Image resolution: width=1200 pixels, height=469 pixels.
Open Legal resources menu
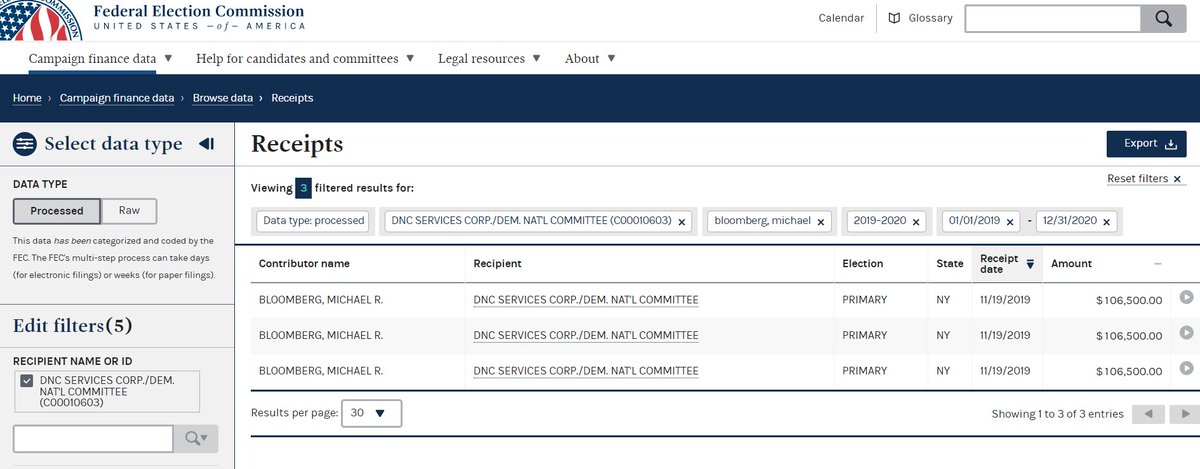489,58
